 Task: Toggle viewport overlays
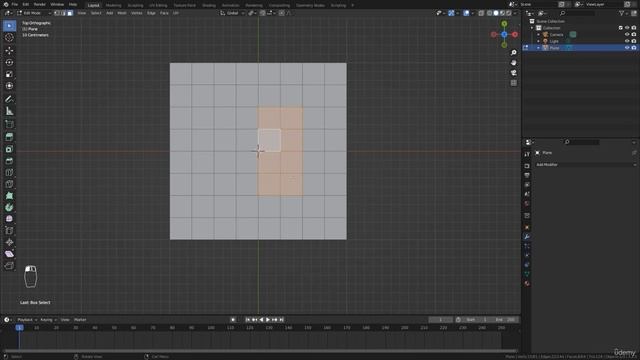[x=466, y=13]
